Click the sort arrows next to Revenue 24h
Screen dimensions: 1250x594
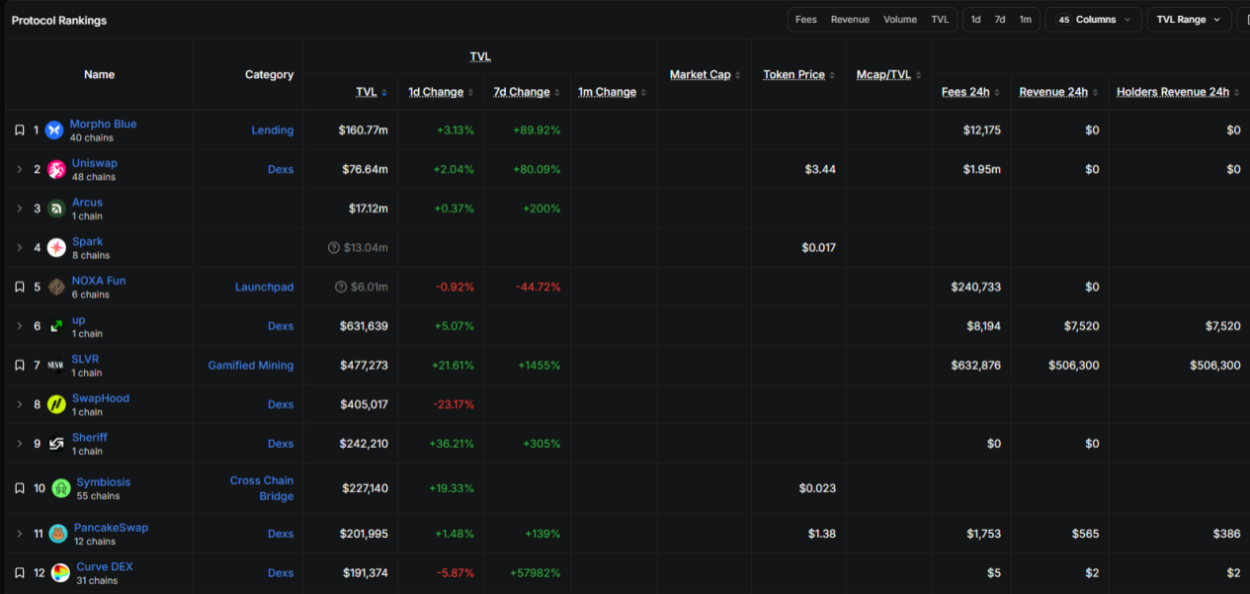pos(1096,93)
